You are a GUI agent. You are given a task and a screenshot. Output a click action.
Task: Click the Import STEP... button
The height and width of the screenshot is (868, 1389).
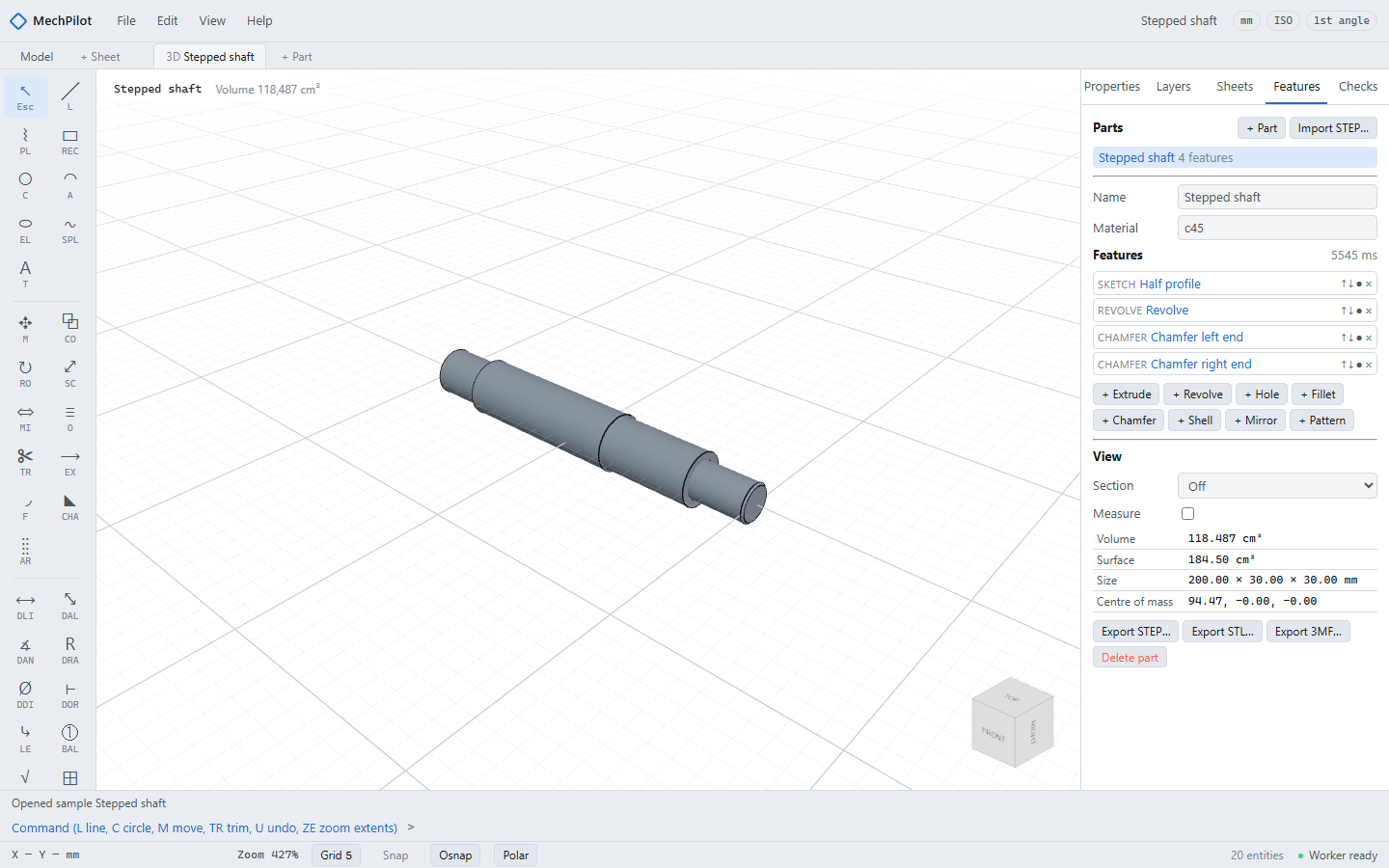tap(1333, 128)
